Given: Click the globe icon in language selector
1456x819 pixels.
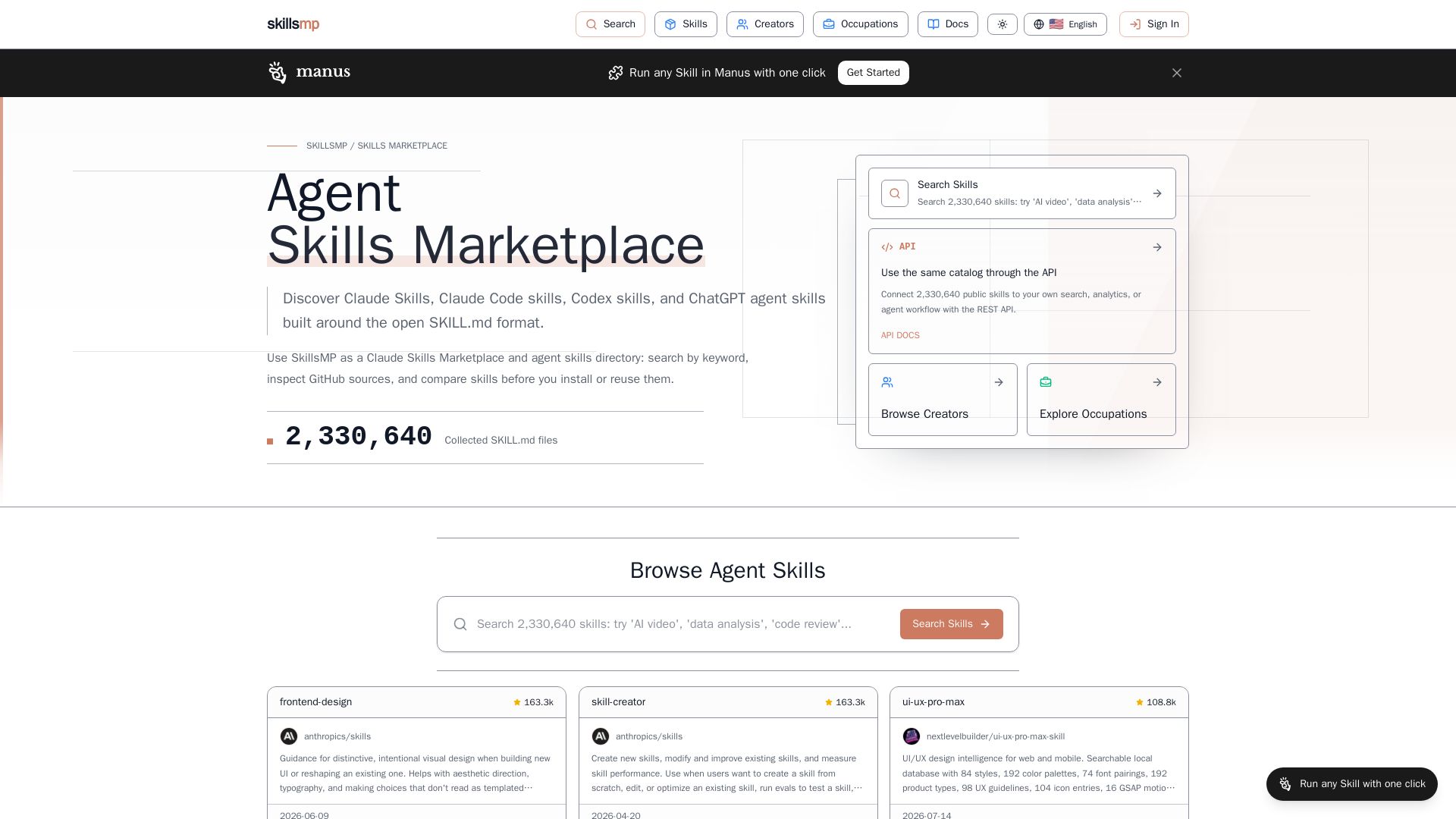Looking at the screenshot, I should pos(1039,24).
